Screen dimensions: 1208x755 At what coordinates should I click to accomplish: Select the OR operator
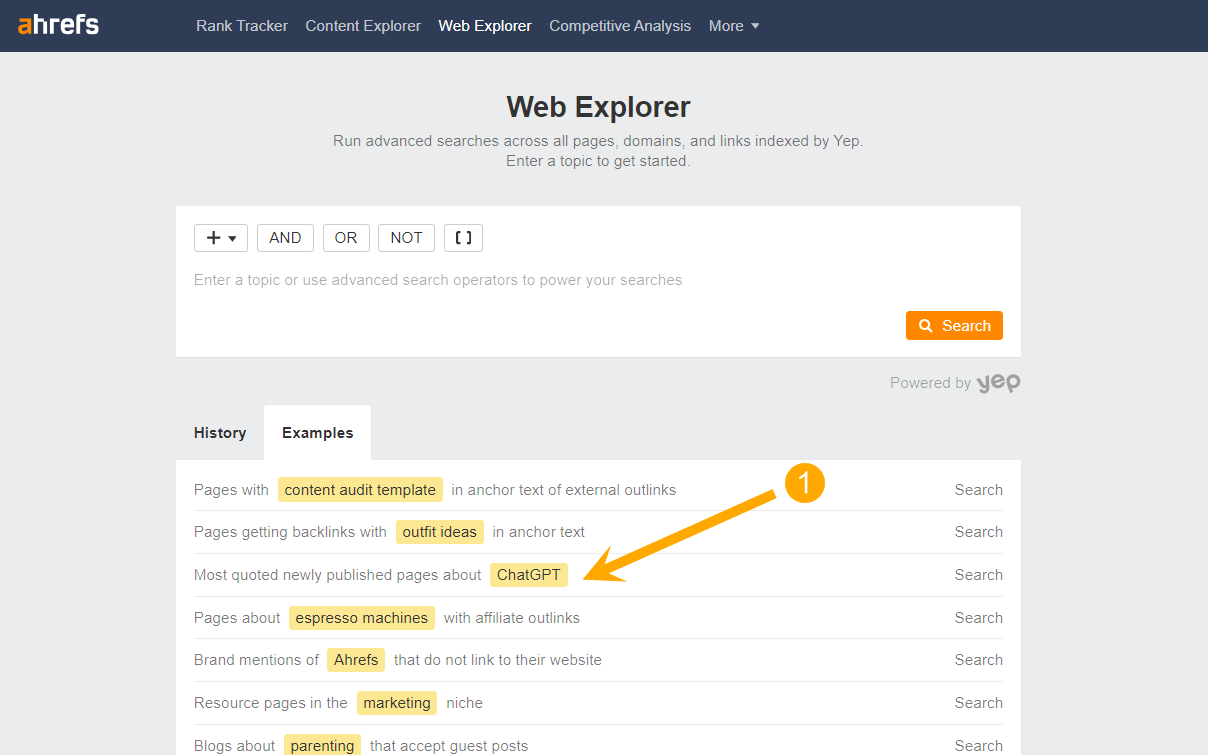point(346,238)
